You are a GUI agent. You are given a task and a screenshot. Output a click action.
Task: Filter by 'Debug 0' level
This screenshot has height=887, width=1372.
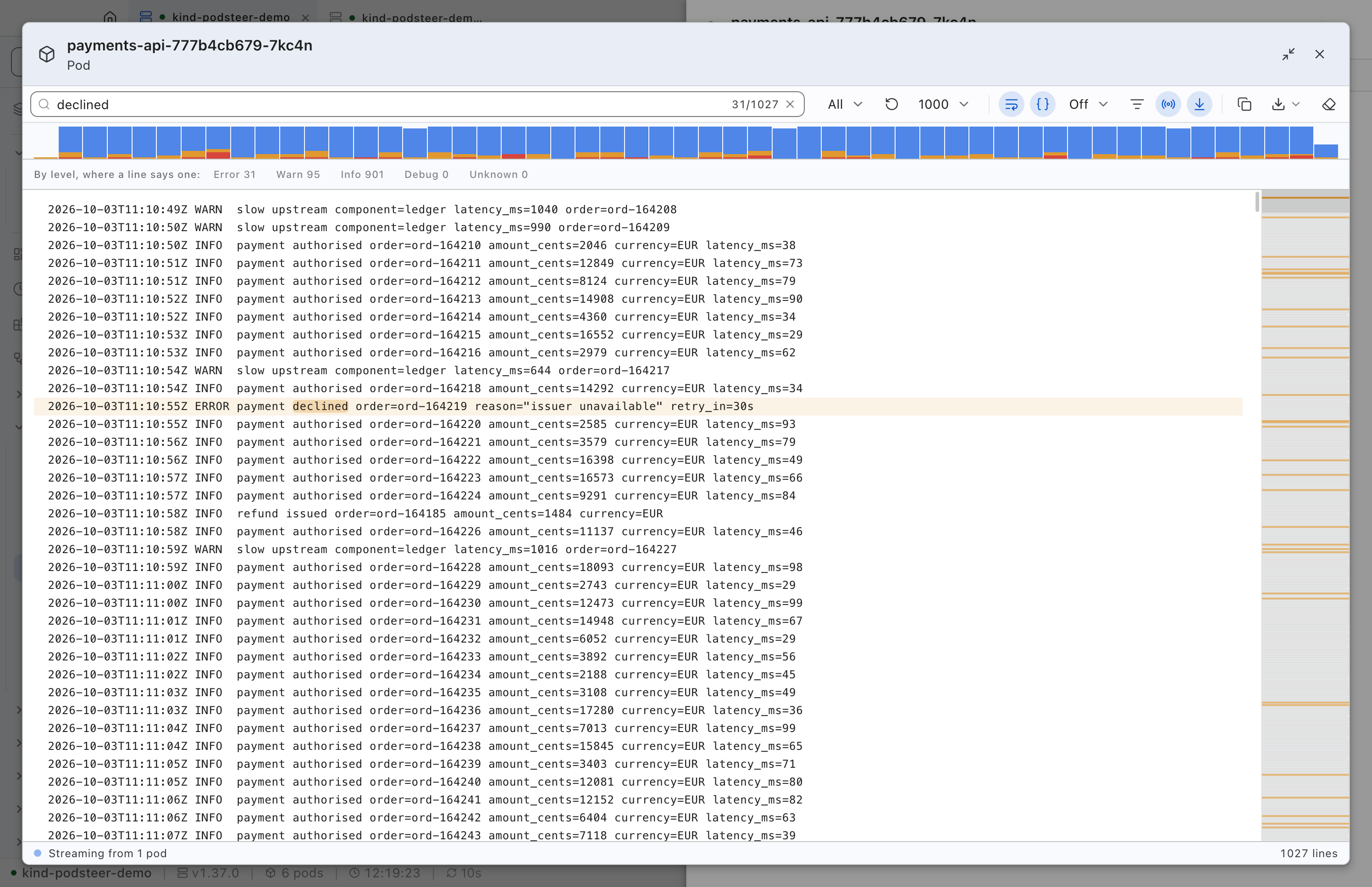426,175
